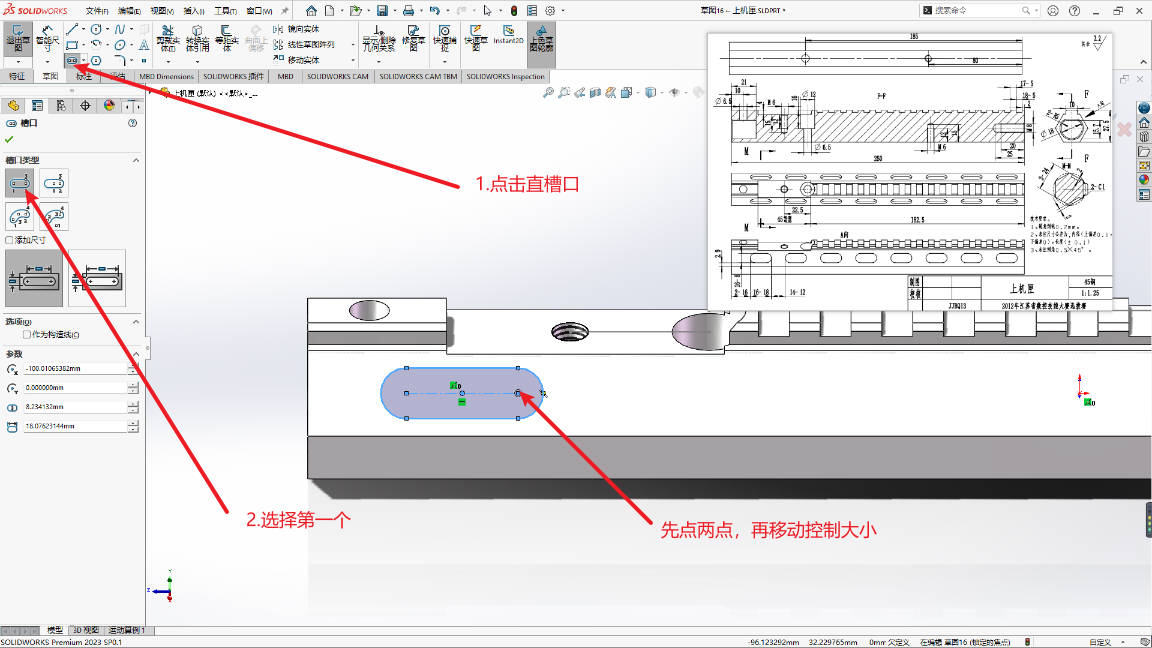The image size is (1152, 648).
Task: Edit the slot width field 8.234132mm
Action: [x=75, y=407]
